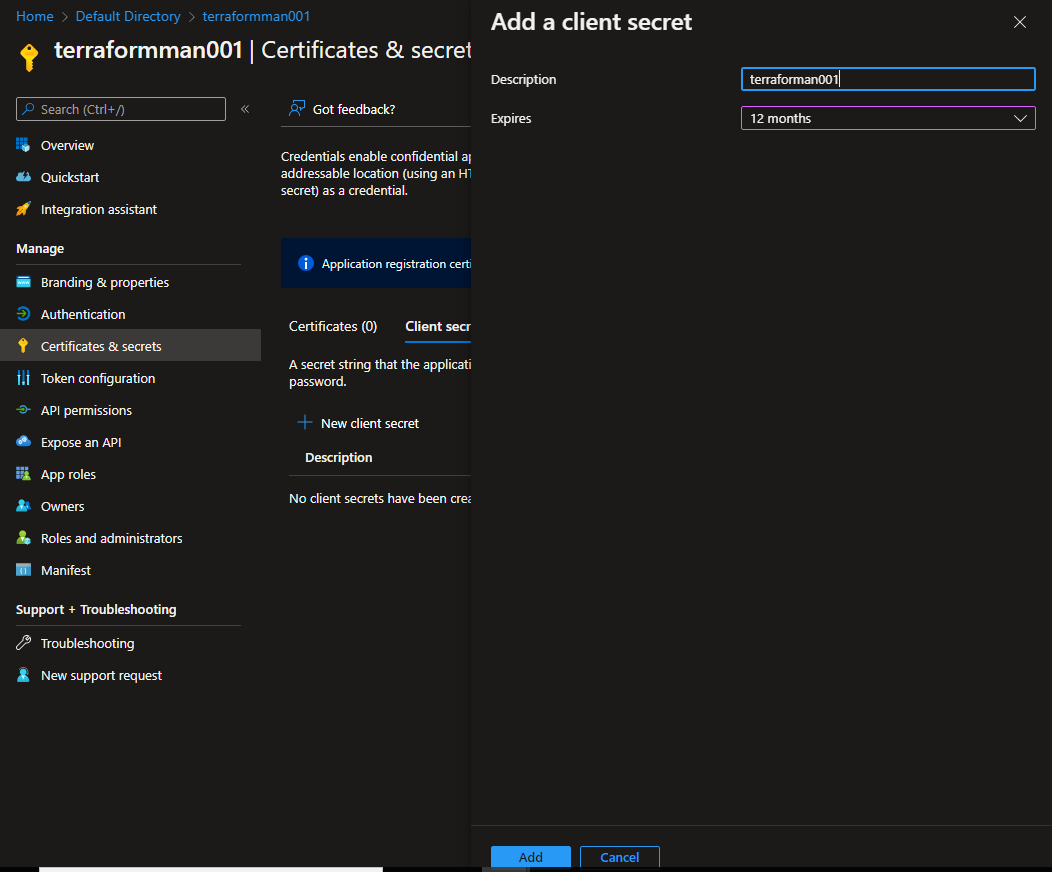1052x872 pixels.
Task: Click into the Description text field
Action: (888, 79)
